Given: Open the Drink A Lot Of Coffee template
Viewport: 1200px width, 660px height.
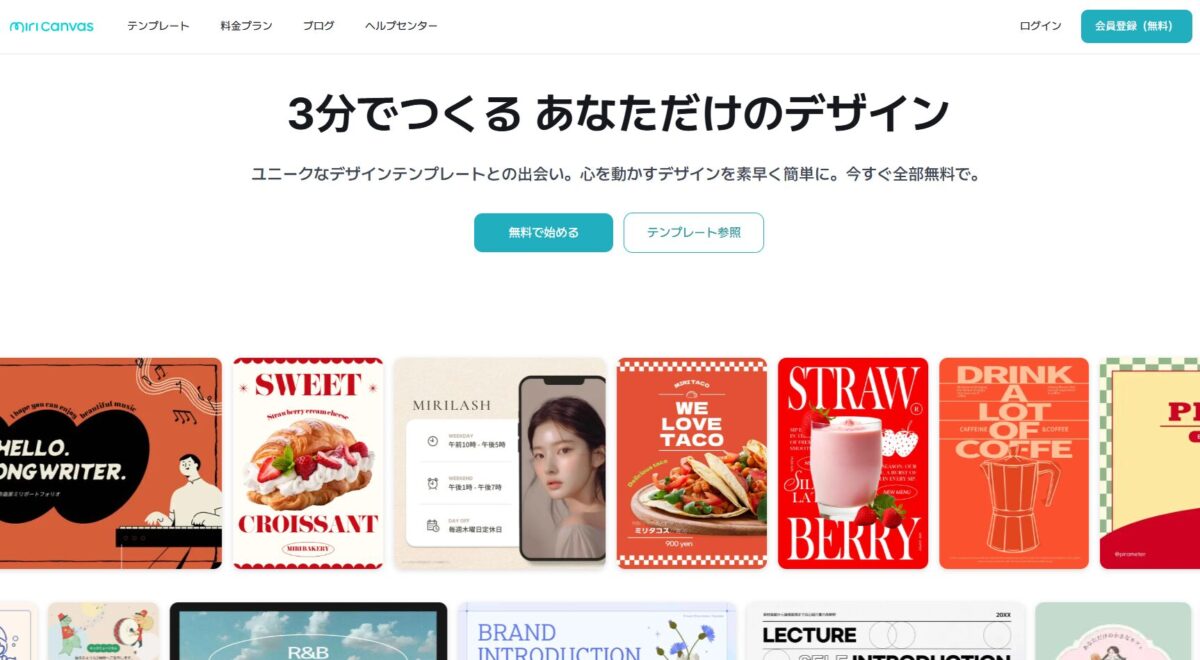Looking at the screenshot, I should tap(1014, 463).
